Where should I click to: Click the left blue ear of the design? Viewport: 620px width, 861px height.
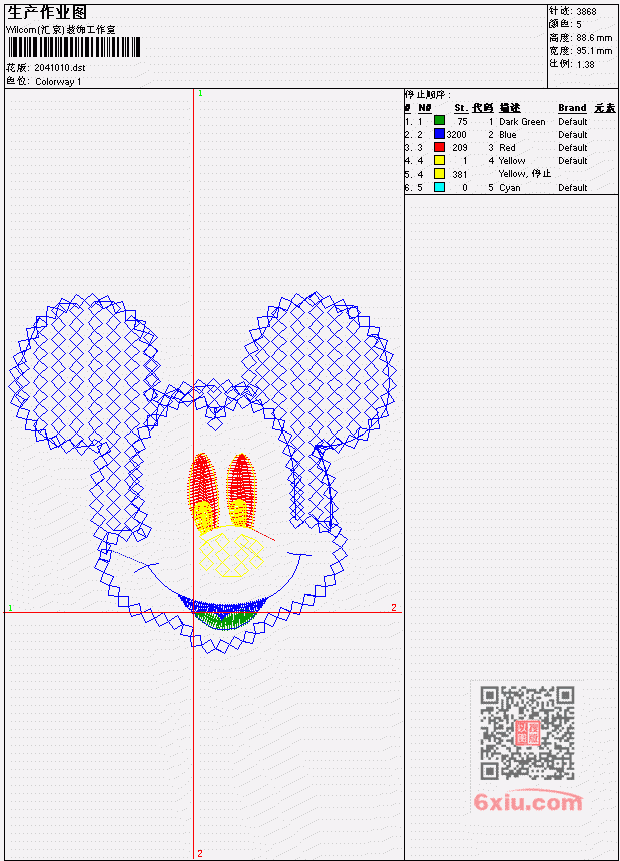tap(84, 372)
